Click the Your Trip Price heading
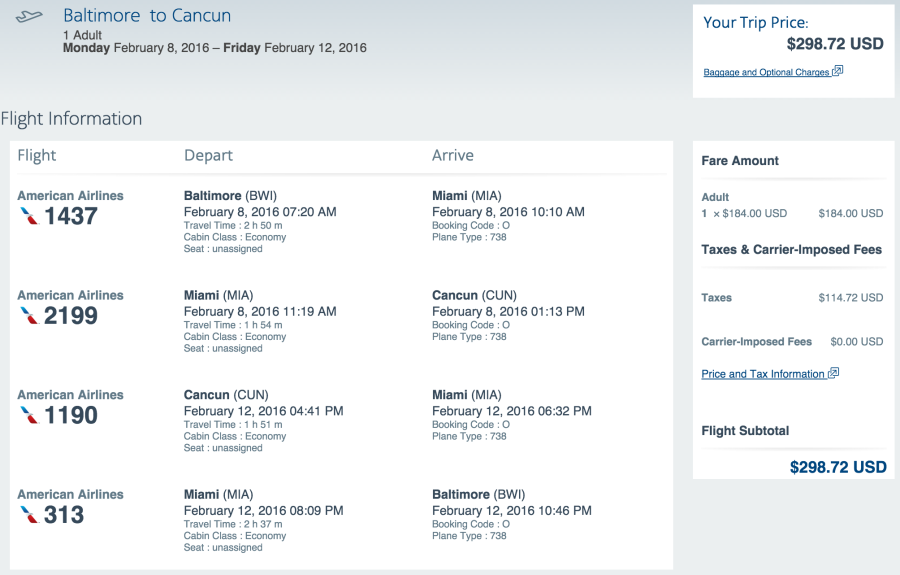This screenshot has width=900, height=575. tap(756, 22)
